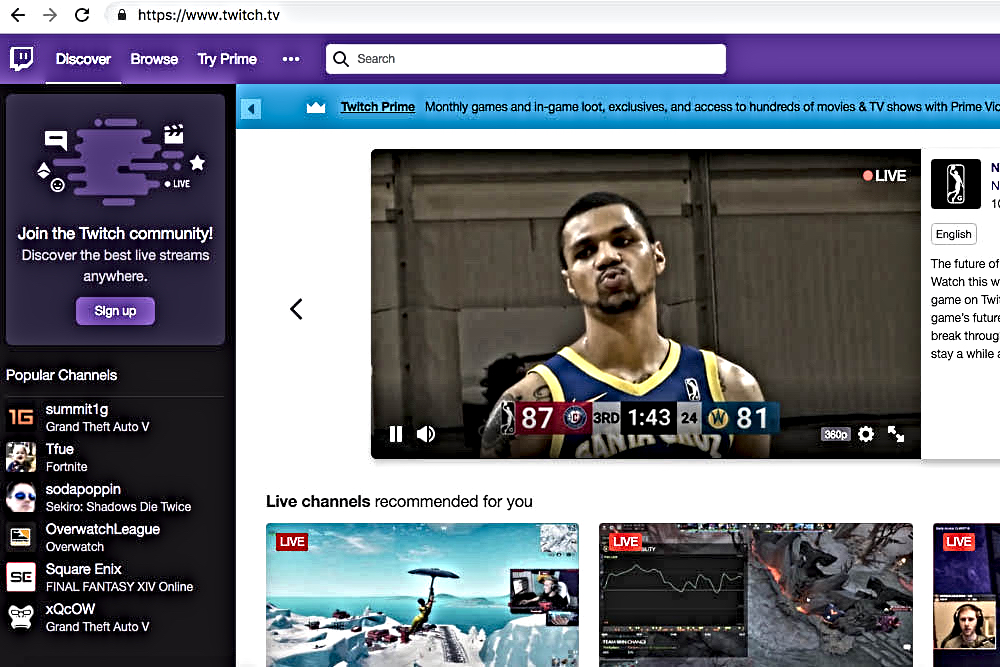The image size is (1000, 667).
Task: Click the English language tag
Action: [953, 234]
